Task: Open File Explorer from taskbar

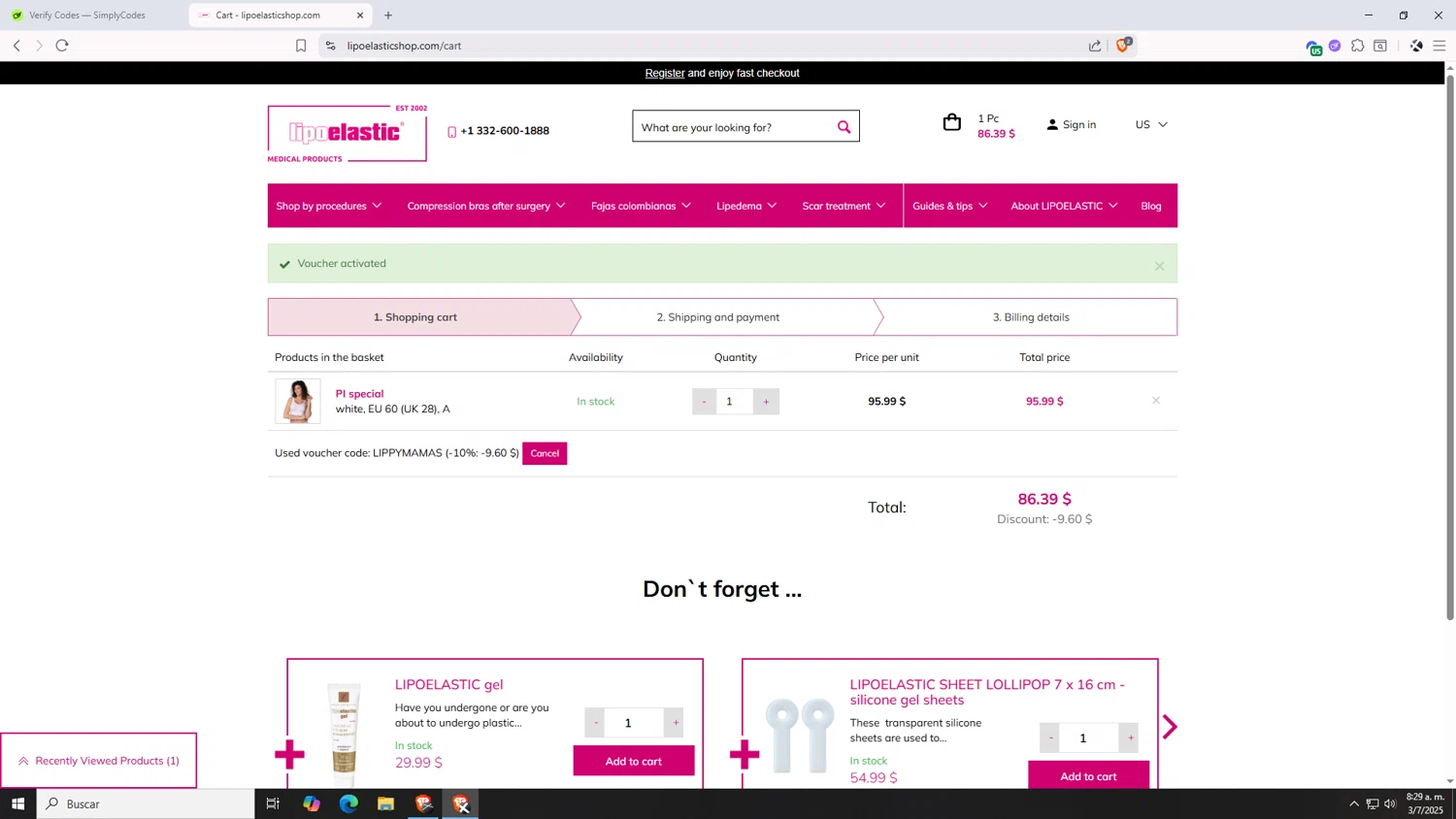Action: 385,803
